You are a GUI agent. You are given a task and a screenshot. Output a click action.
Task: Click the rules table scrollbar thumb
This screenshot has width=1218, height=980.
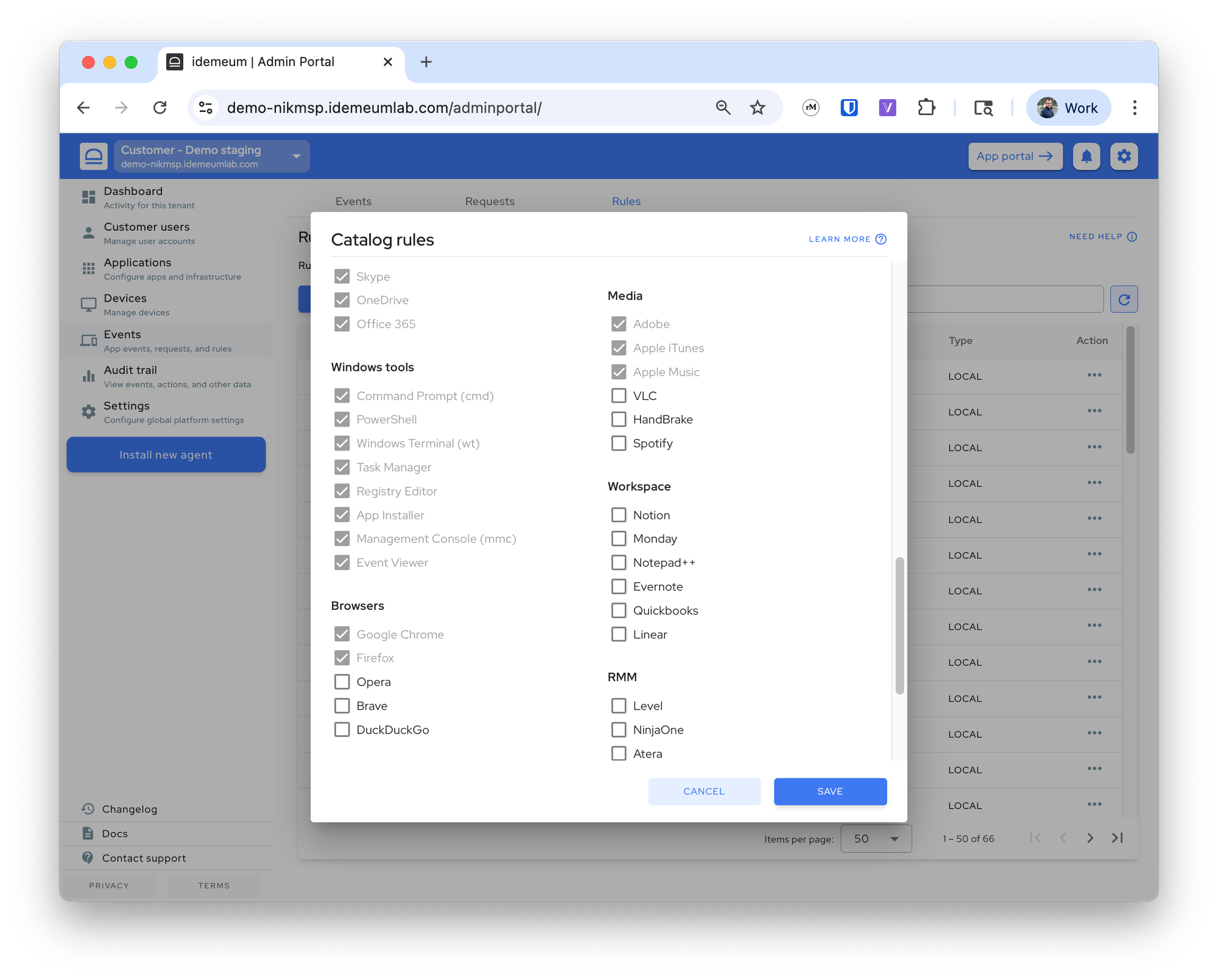[1130, 390]
